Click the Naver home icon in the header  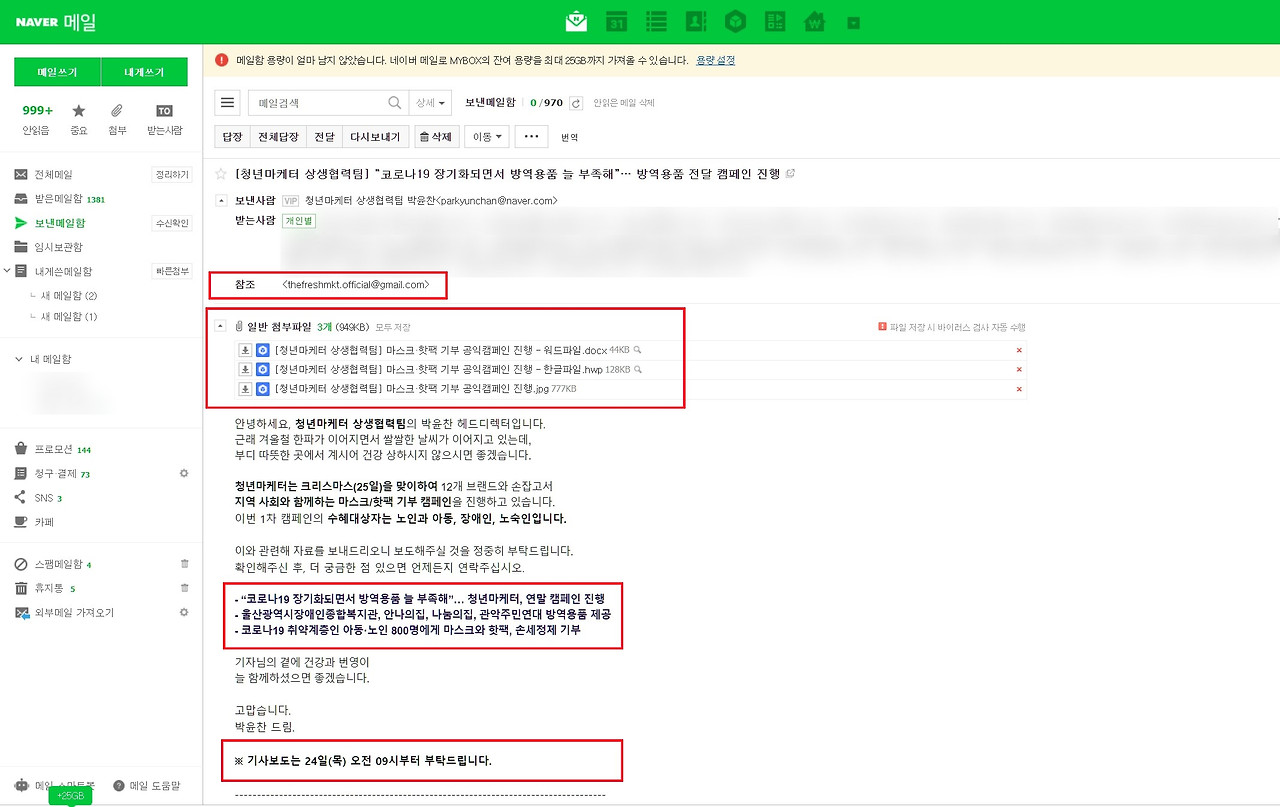[814, 21]
